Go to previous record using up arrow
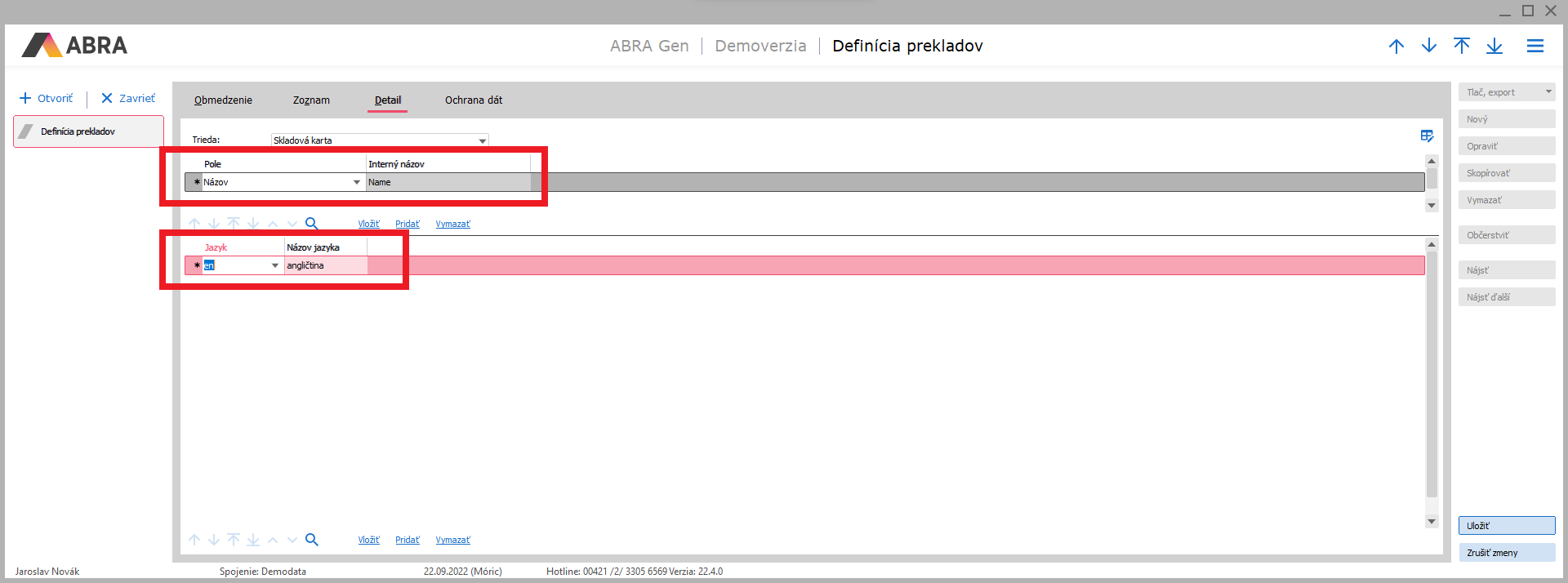Viewport: 1568px width, 583px height. pyautogui.click(x=1396, y=47)
